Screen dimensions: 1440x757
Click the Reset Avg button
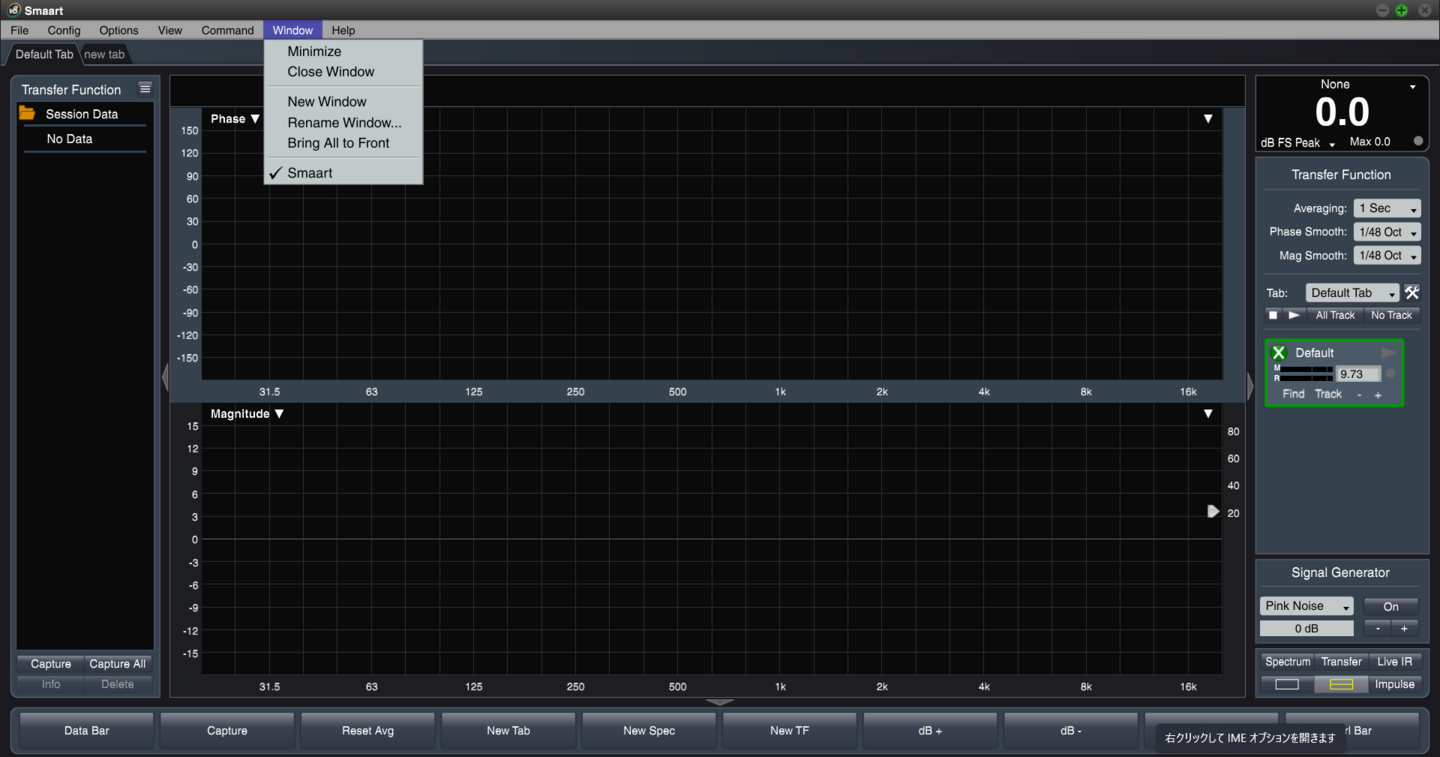(367, 731)
